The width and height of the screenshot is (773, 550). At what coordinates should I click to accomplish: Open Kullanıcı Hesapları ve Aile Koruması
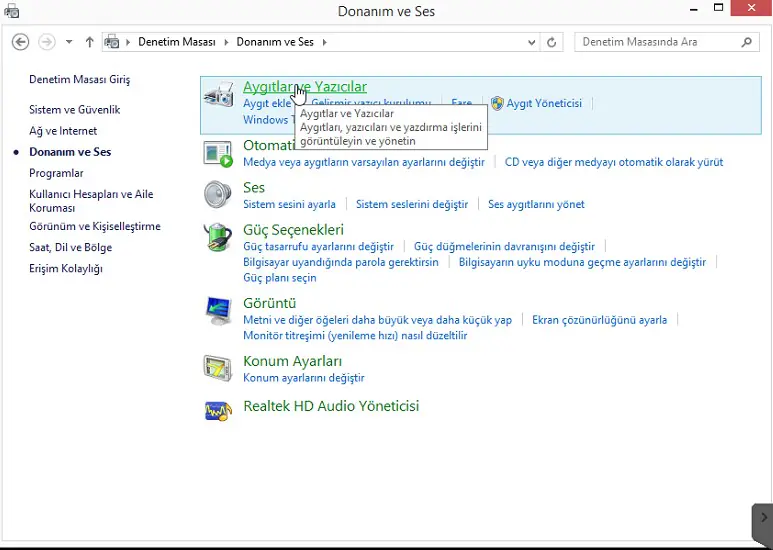pos(91,201)
